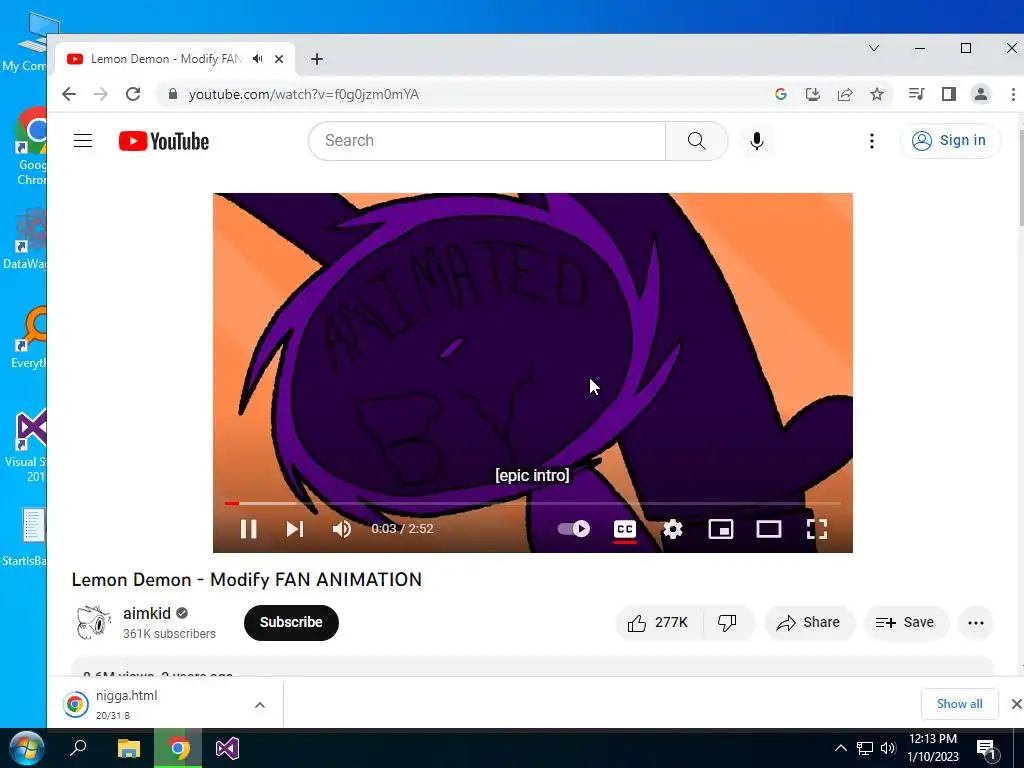
Task: Open File Explorer from taskbar
Action: click(129, 748)
